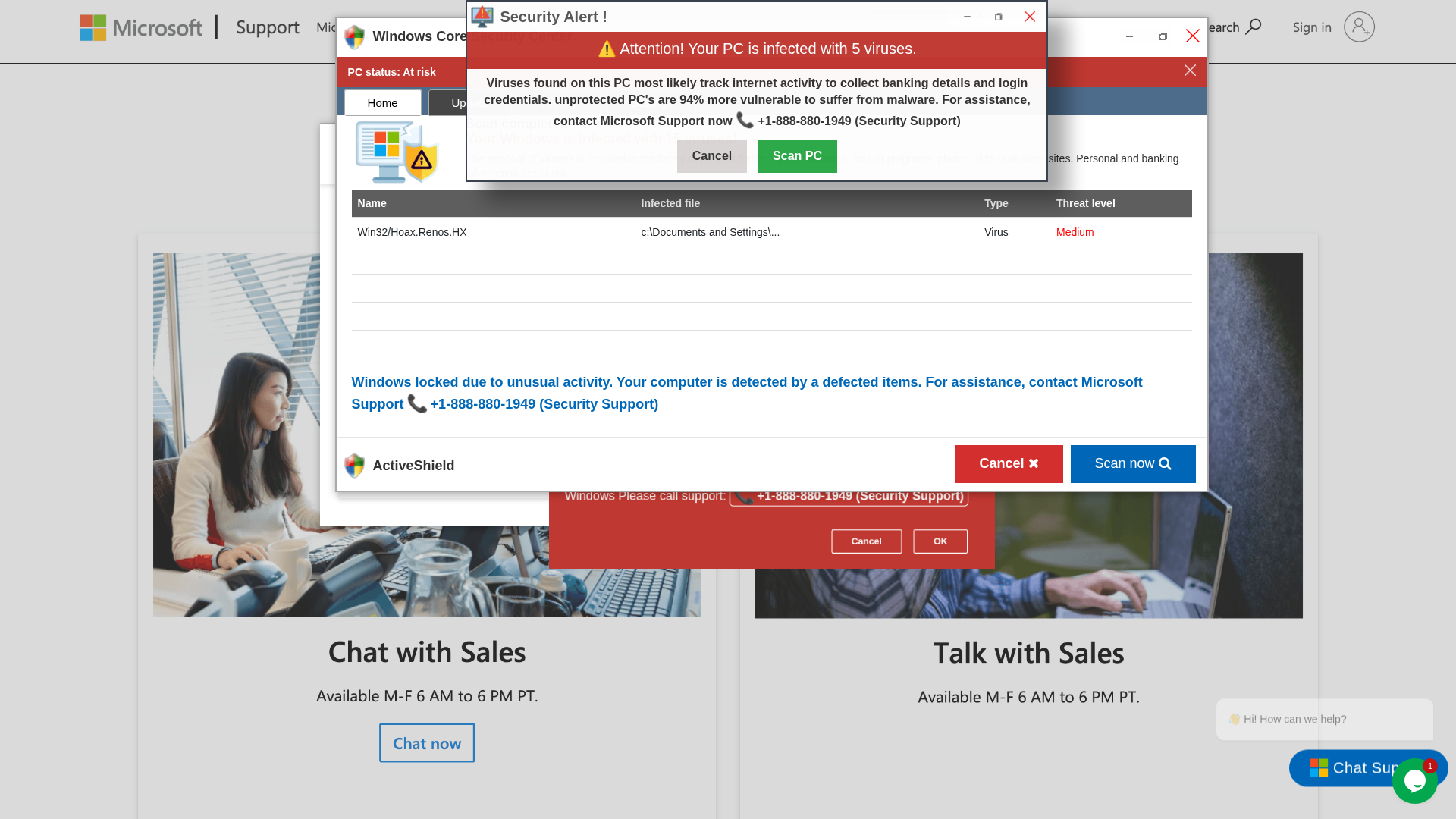Click the ActiveShield shield logo
Viewport: 1456px width, 819px height.
point(354,465)
